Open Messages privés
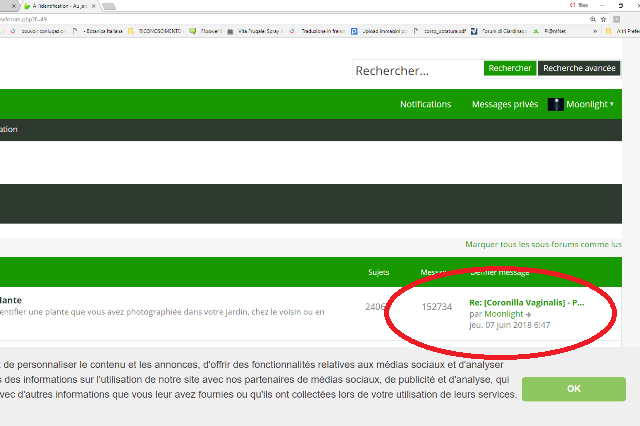This screenshot has width=640, height=426. click(504, 104)
